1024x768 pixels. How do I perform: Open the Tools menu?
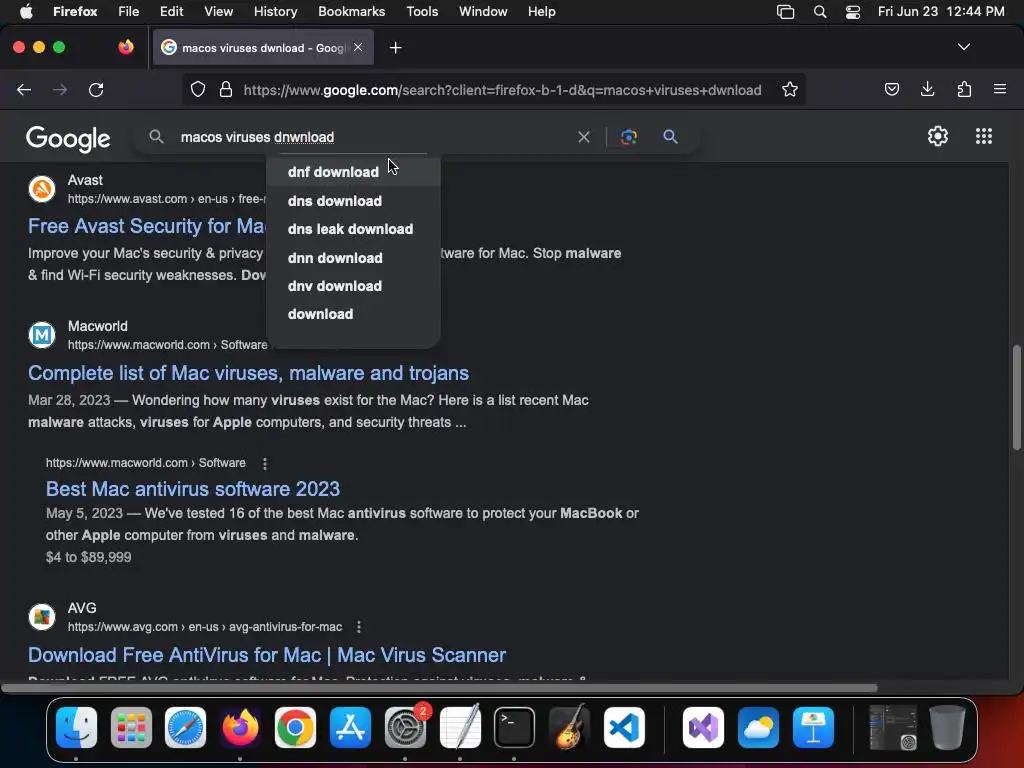pyautogui.click(x=422, y=11)
